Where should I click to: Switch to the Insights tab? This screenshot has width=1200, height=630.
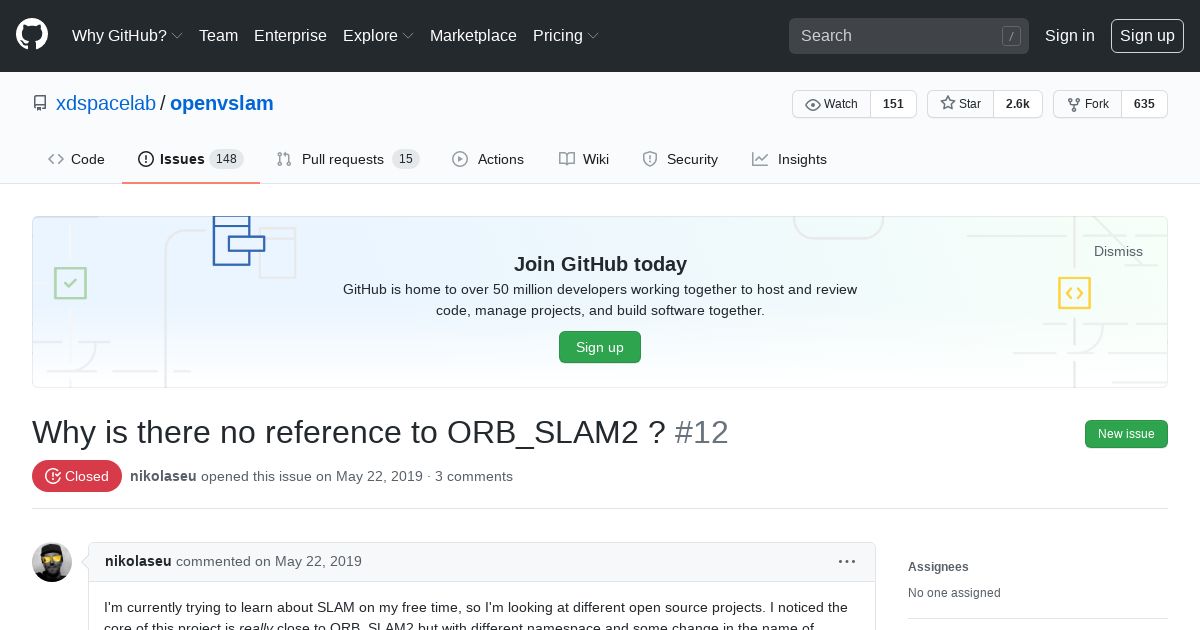click(x=790, y=159)
